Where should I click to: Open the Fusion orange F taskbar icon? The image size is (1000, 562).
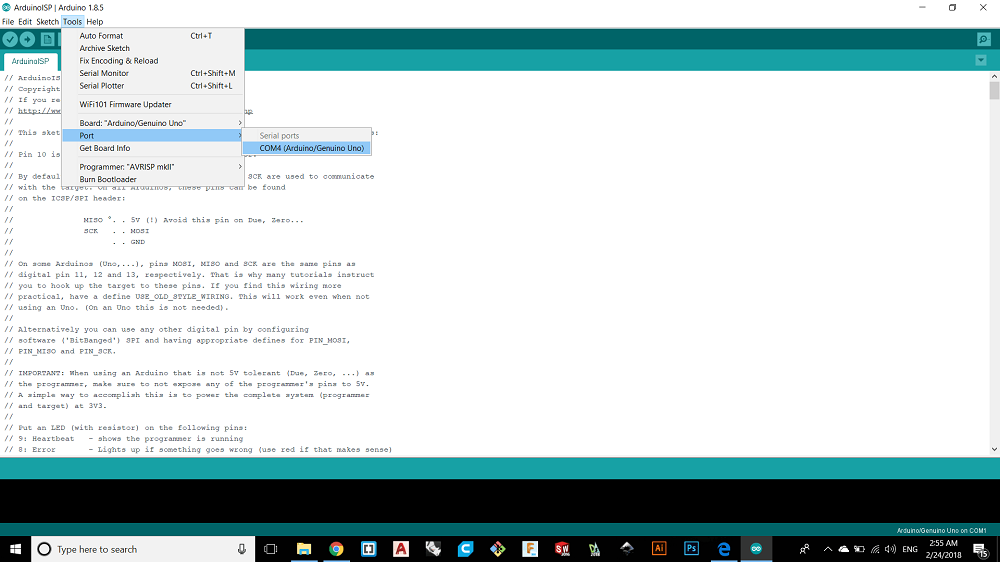[x=530, y=549]
